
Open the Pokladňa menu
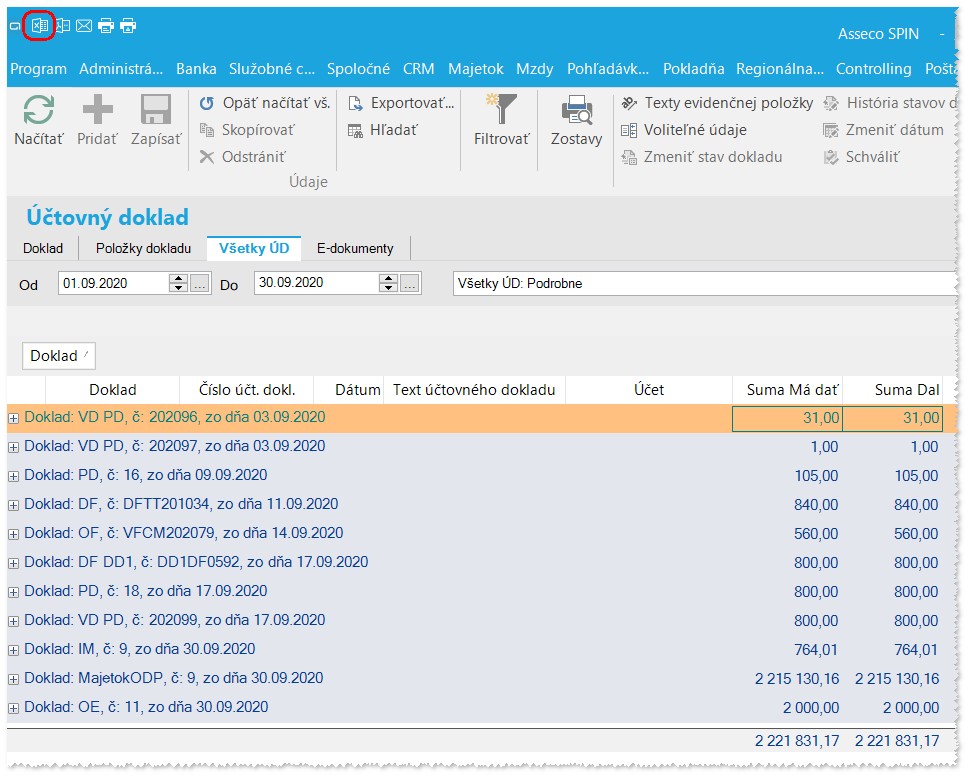[x=693, y=69]
